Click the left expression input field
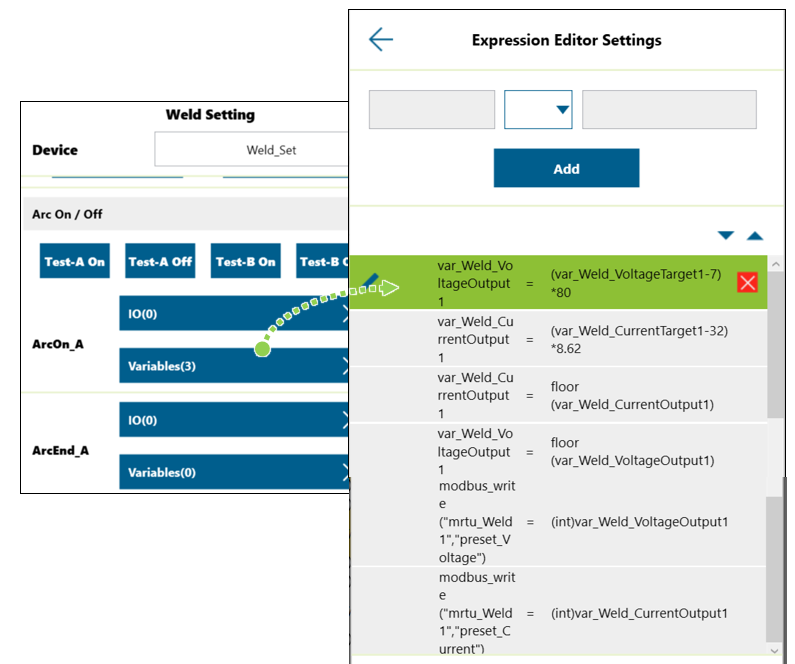 click(432, 110)
